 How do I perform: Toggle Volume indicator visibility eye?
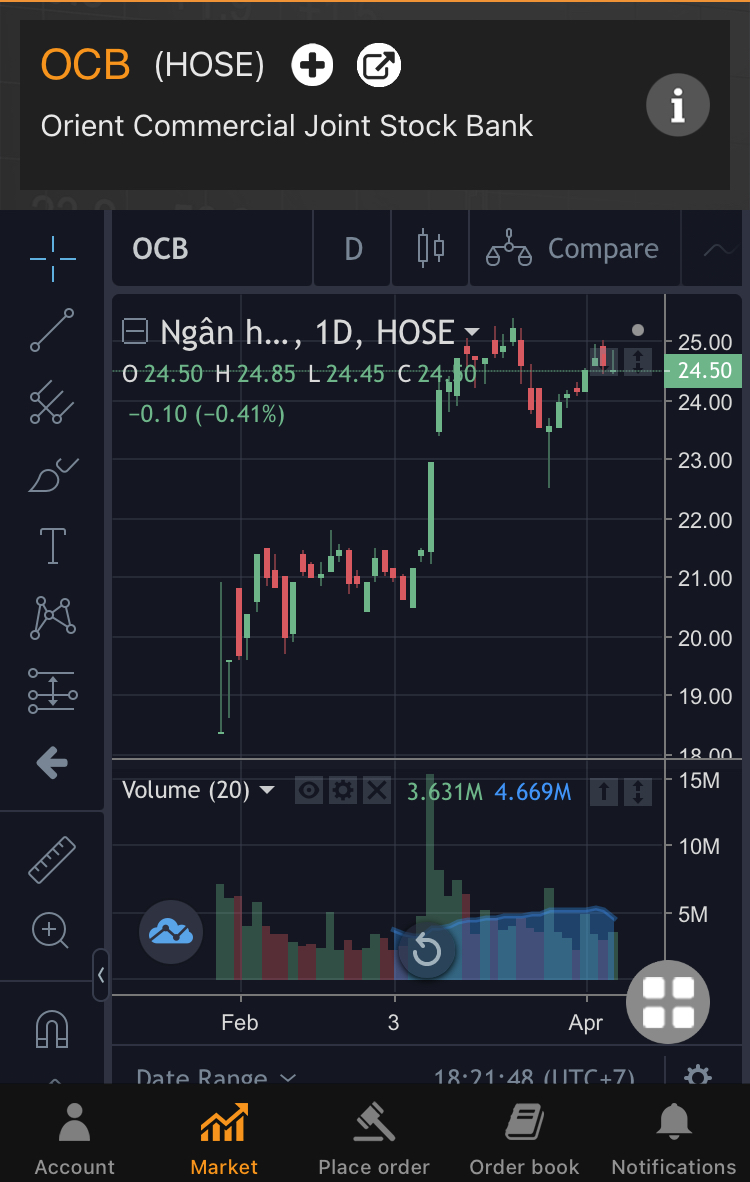(x=309, y=791)
